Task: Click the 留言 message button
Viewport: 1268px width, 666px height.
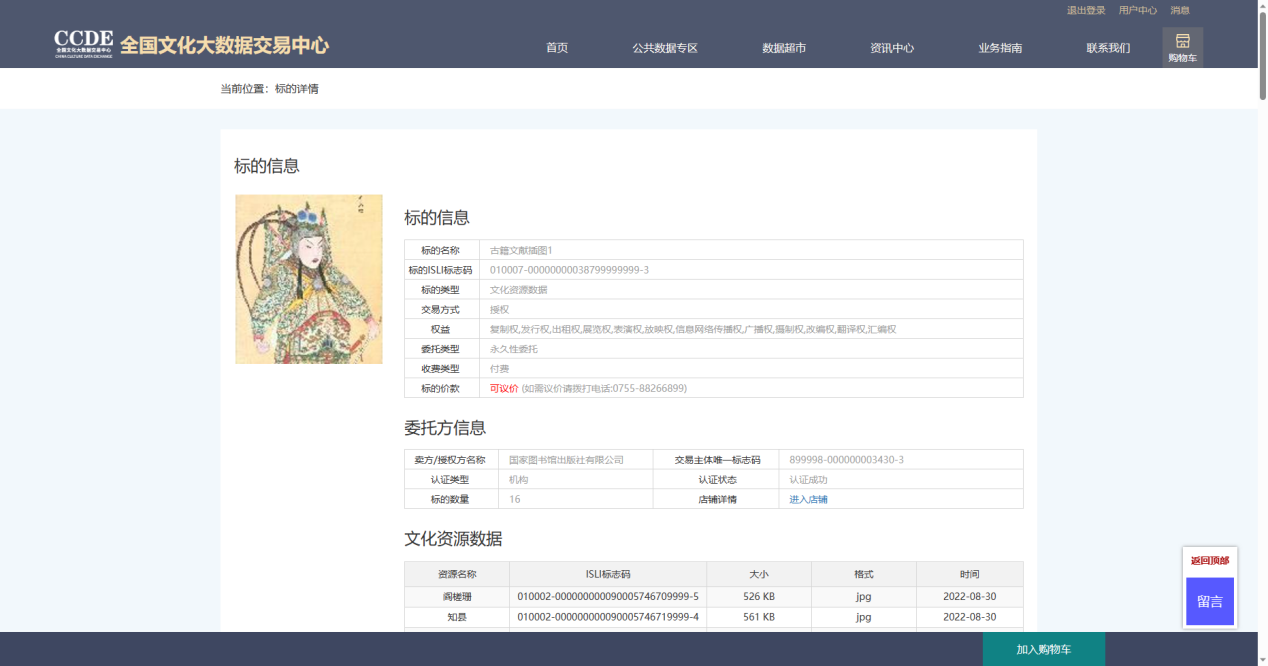Action: pyautogui.click(x=1210, y=602)
